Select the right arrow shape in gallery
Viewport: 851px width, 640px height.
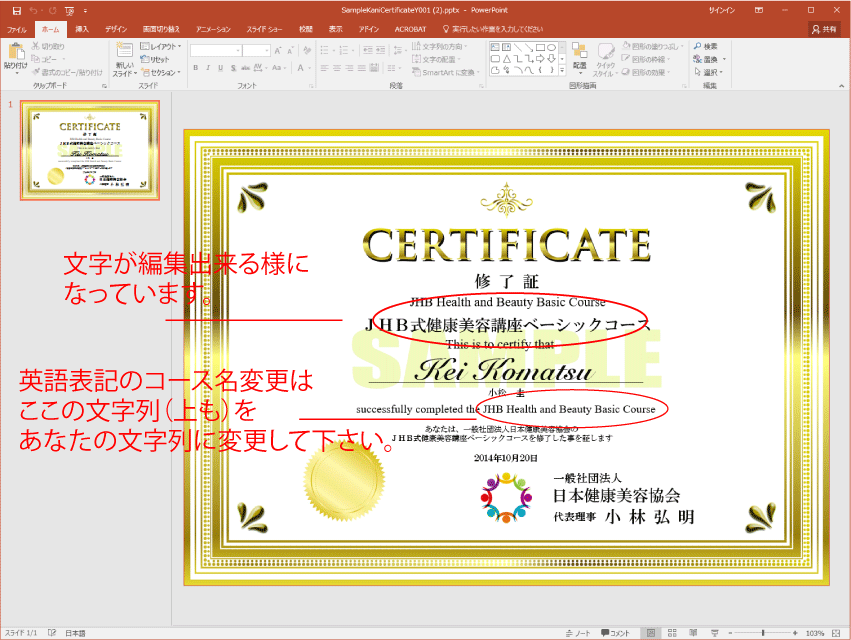(541, 59)
